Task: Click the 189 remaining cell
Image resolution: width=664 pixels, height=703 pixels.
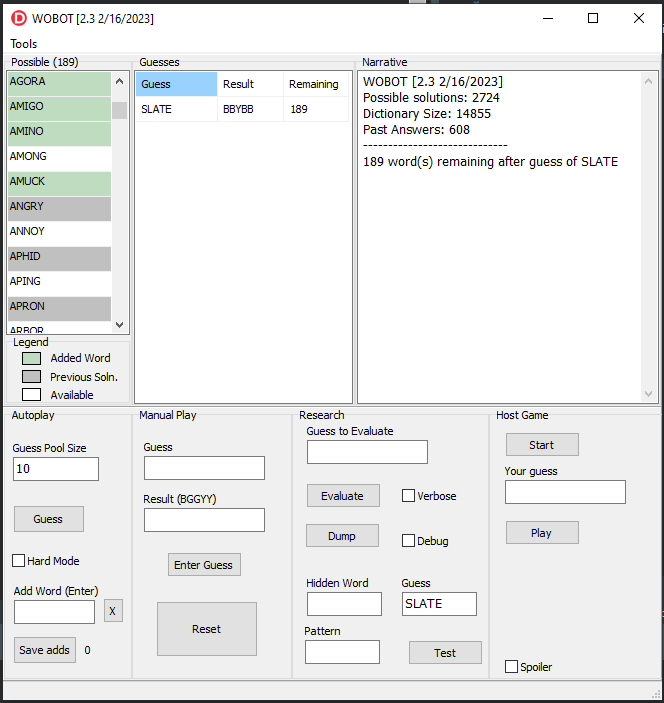Action: tap(316, 109)
